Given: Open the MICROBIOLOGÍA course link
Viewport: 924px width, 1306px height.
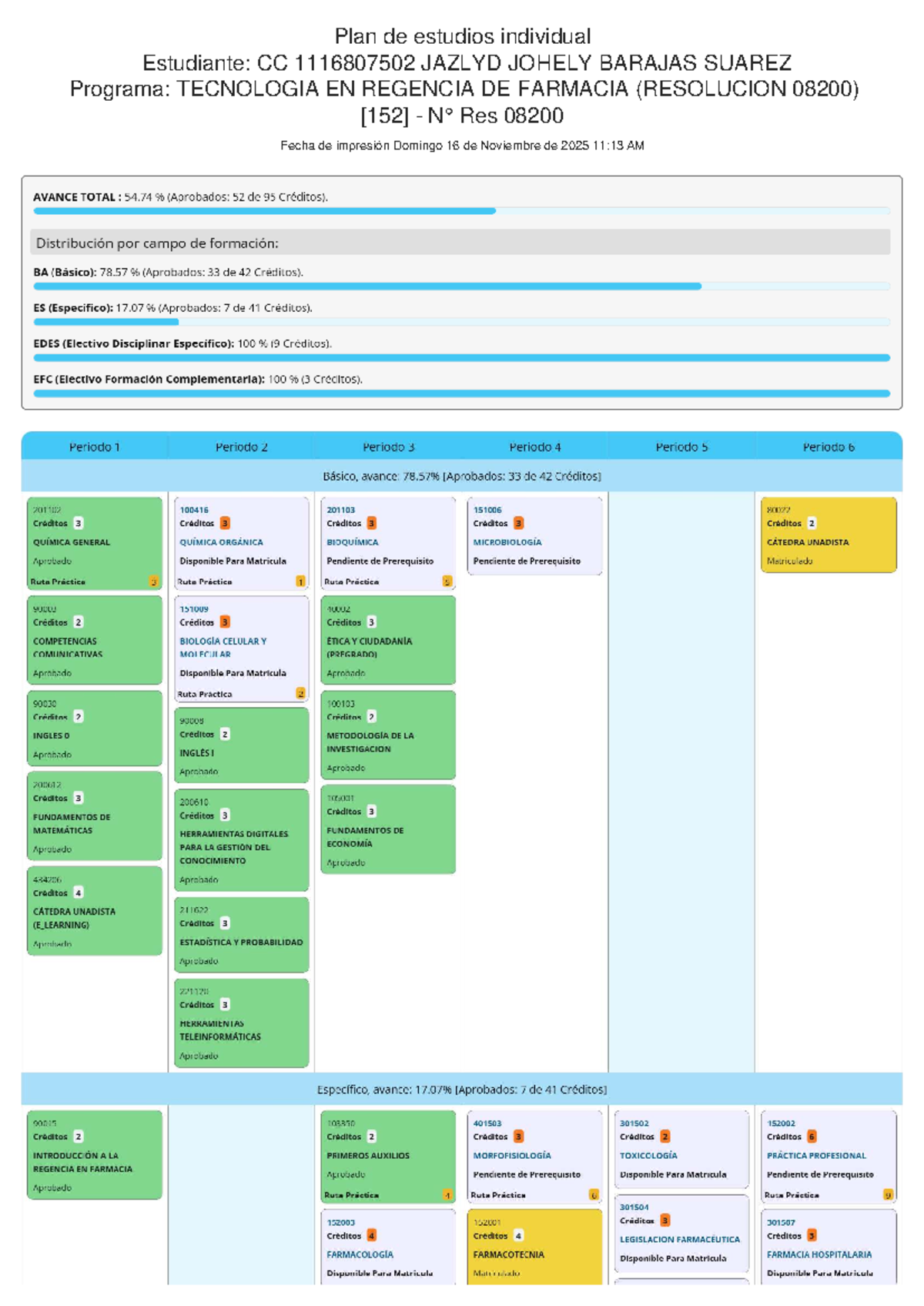Looking at the screenshot, I should (x=507, y=542).
